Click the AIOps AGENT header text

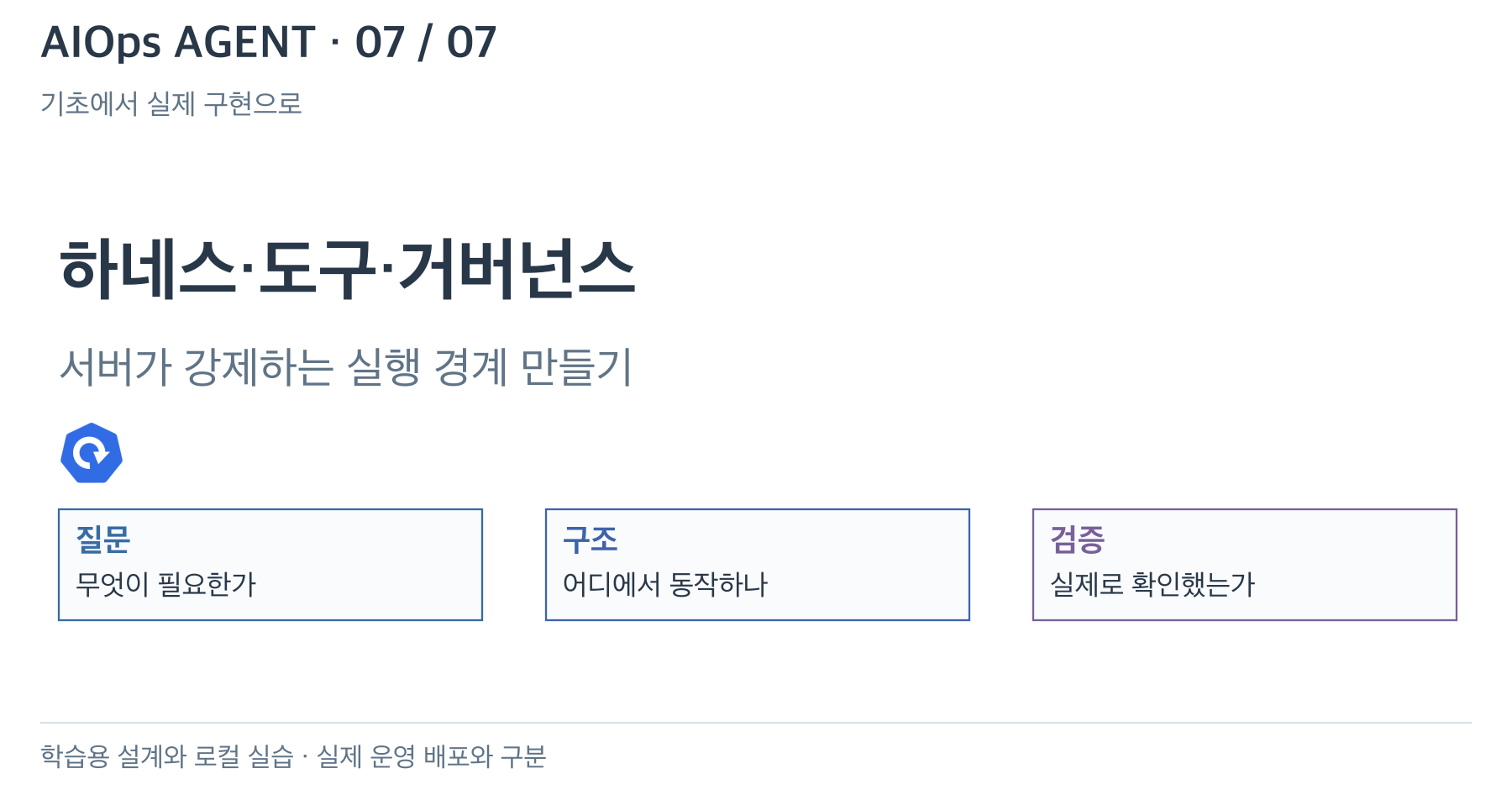click(178, 42)
